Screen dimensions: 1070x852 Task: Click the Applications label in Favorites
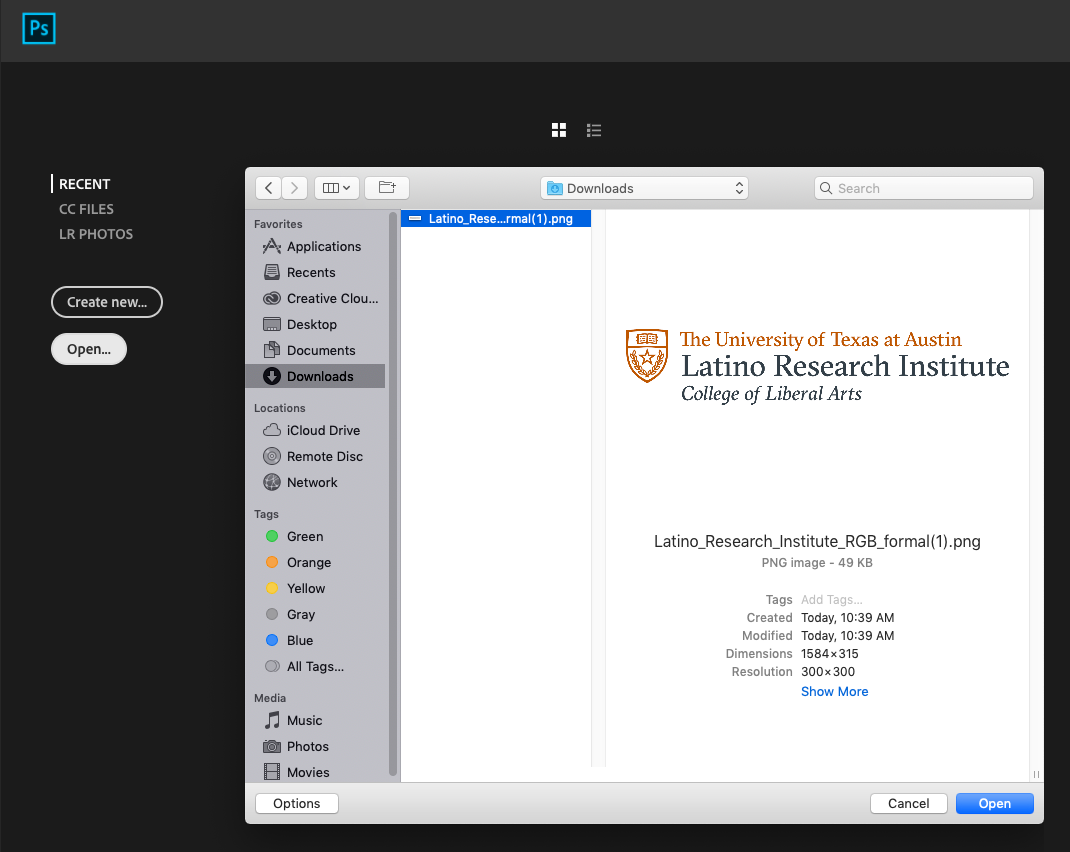324,246
